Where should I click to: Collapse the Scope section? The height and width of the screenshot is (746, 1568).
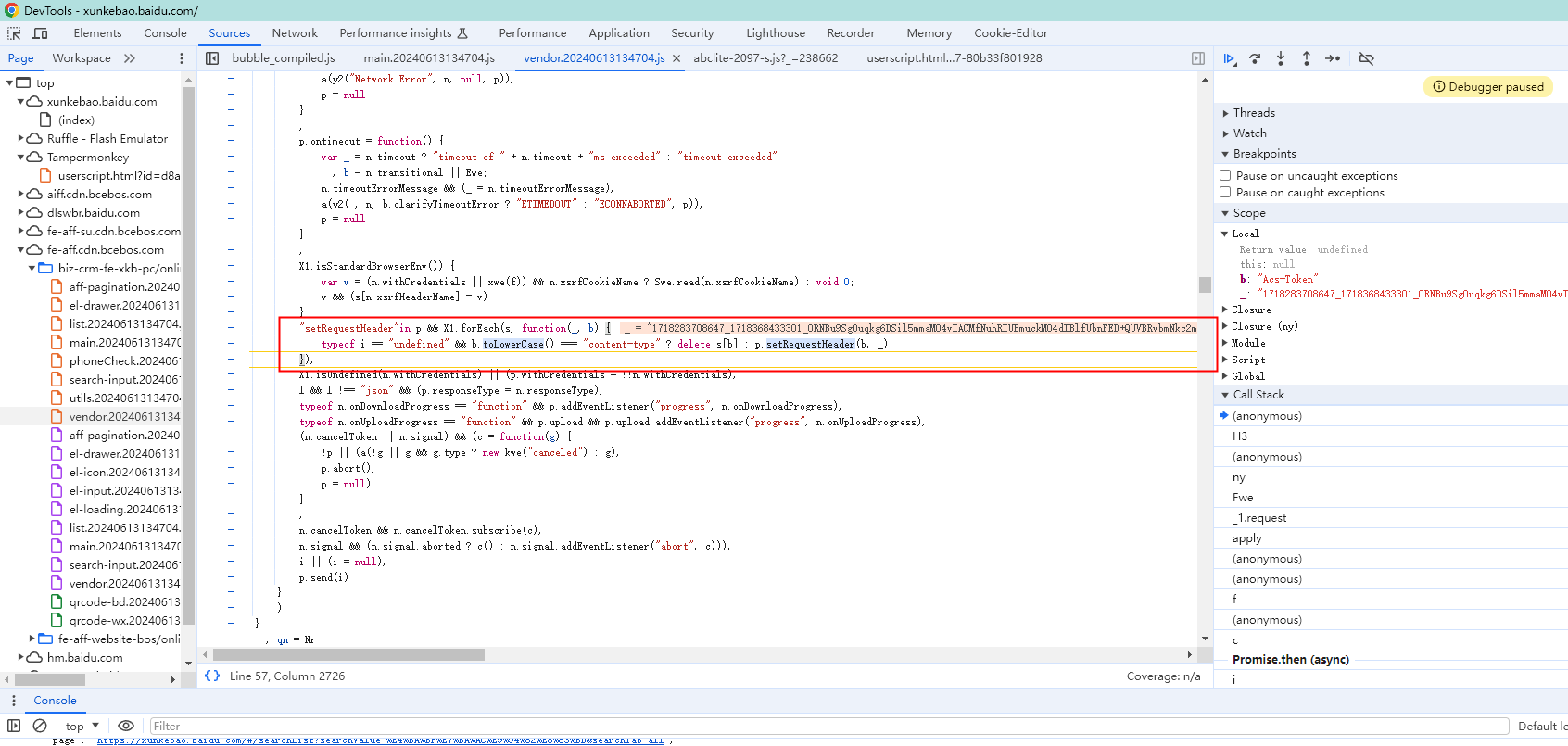[1225, 213]
